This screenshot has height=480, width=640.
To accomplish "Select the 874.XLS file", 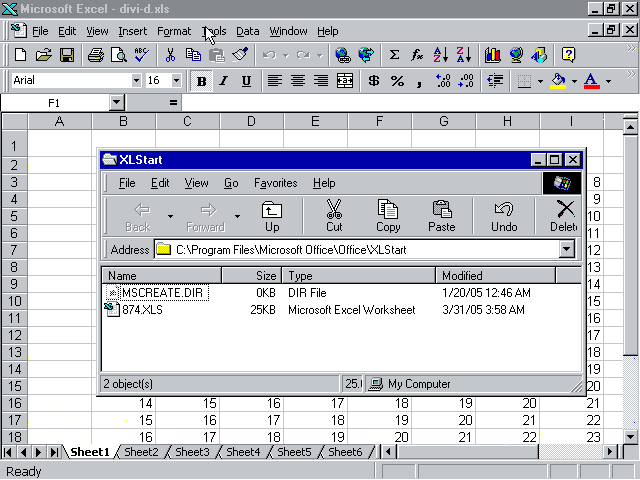I will [x=142, y=310].
